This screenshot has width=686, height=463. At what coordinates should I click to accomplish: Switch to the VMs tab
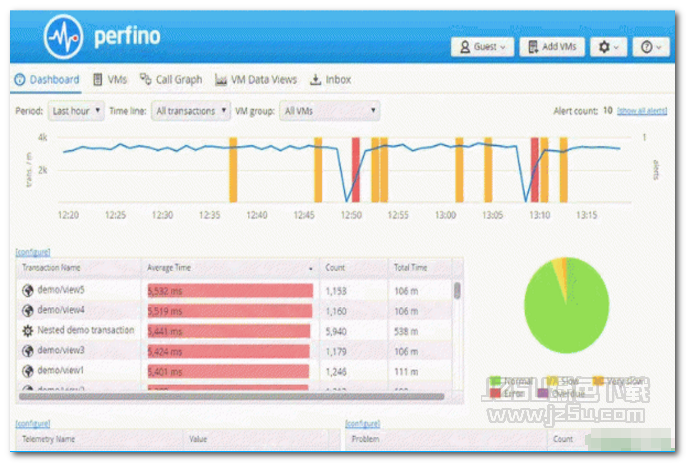pos(110,80)
